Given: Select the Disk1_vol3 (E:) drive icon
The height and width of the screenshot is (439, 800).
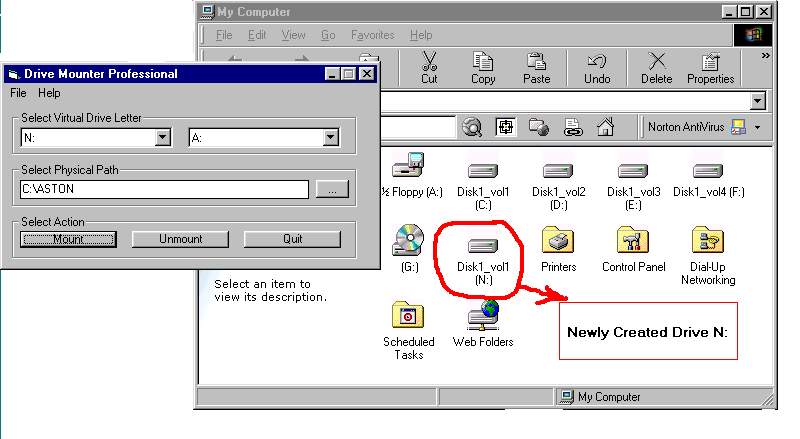Looking at the screenshot, I should pyautogui.click(x=633, y=170).
